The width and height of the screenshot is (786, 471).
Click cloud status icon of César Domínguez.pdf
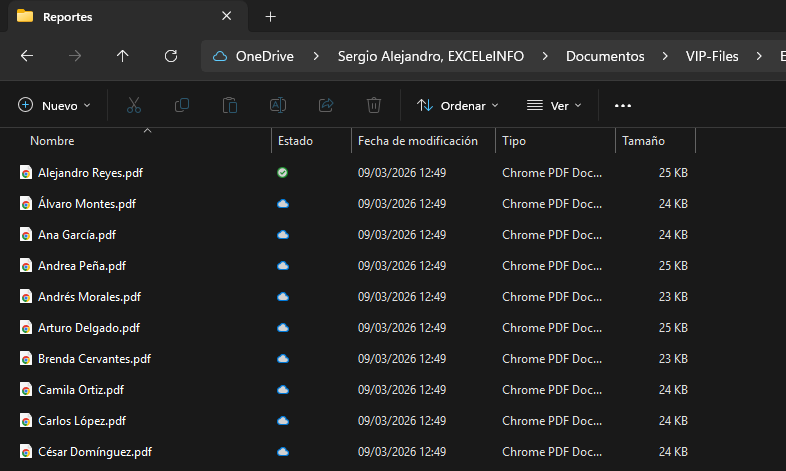click(283, 451)
